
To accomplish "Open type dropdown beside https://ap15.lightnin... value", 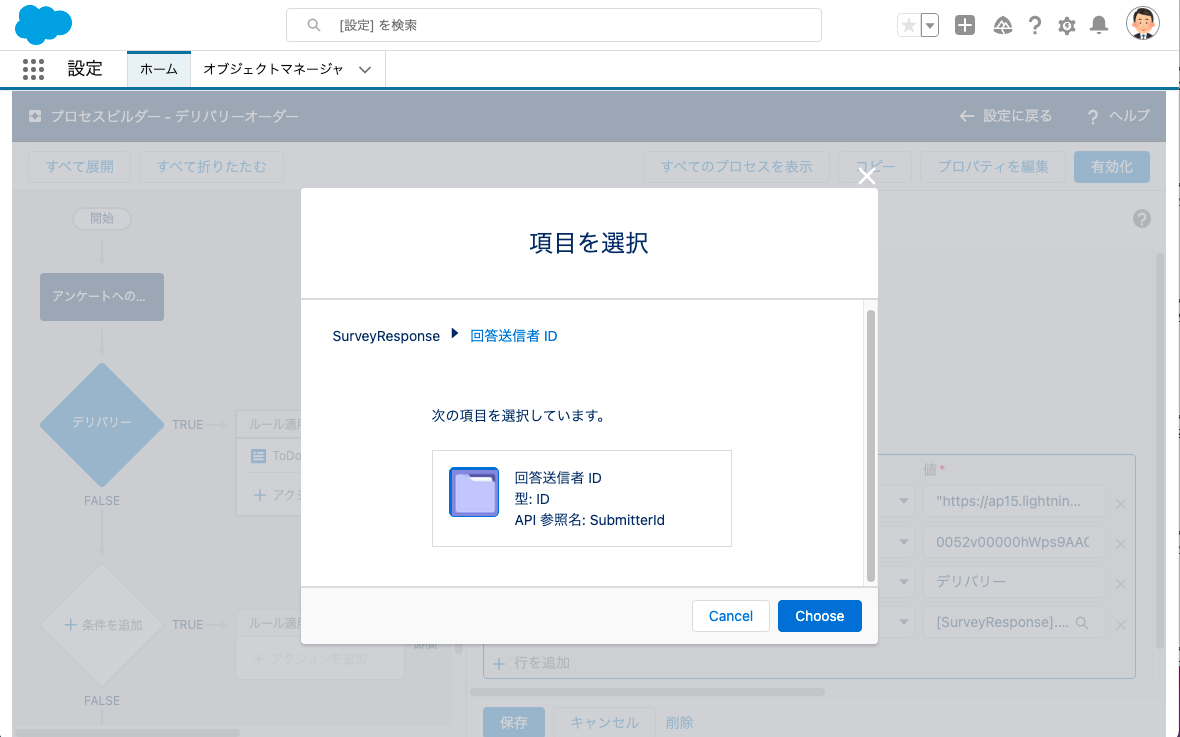I will click(x=903, y=501).
